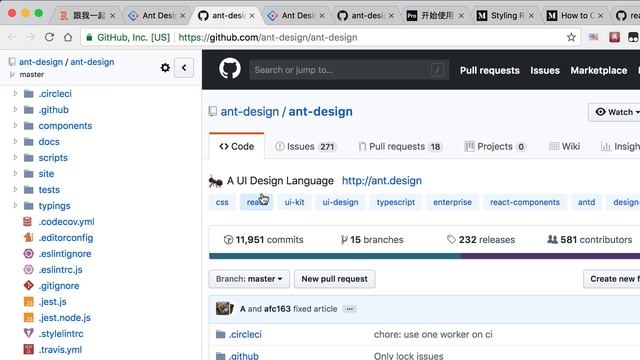Image resolution: width=640 pixels, height=360 pixels.
Task: Select the Wiki tab
Action: [564, 146]
